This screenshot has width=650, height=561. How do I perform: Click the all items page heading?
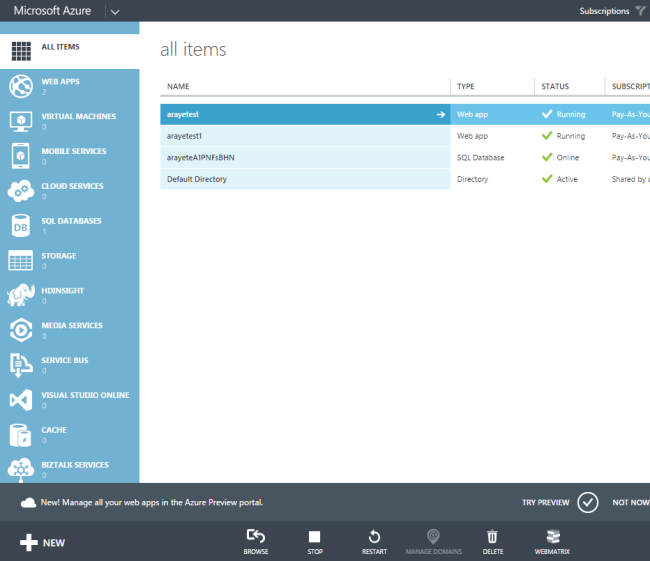point(193,49)
